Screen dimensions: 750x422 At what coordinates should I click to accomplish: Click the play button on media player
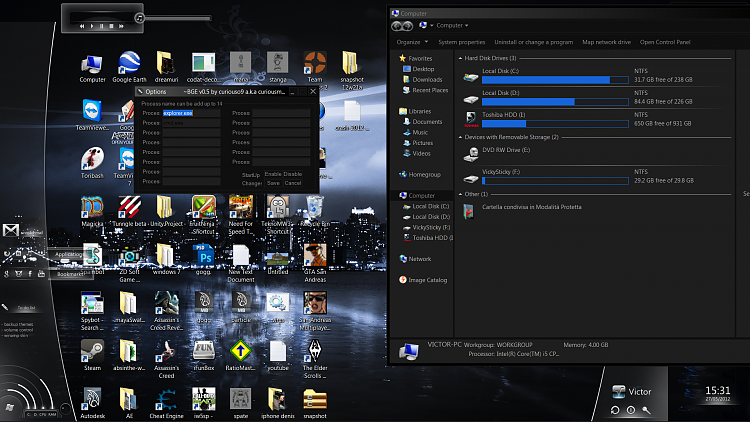coord(93,25)
